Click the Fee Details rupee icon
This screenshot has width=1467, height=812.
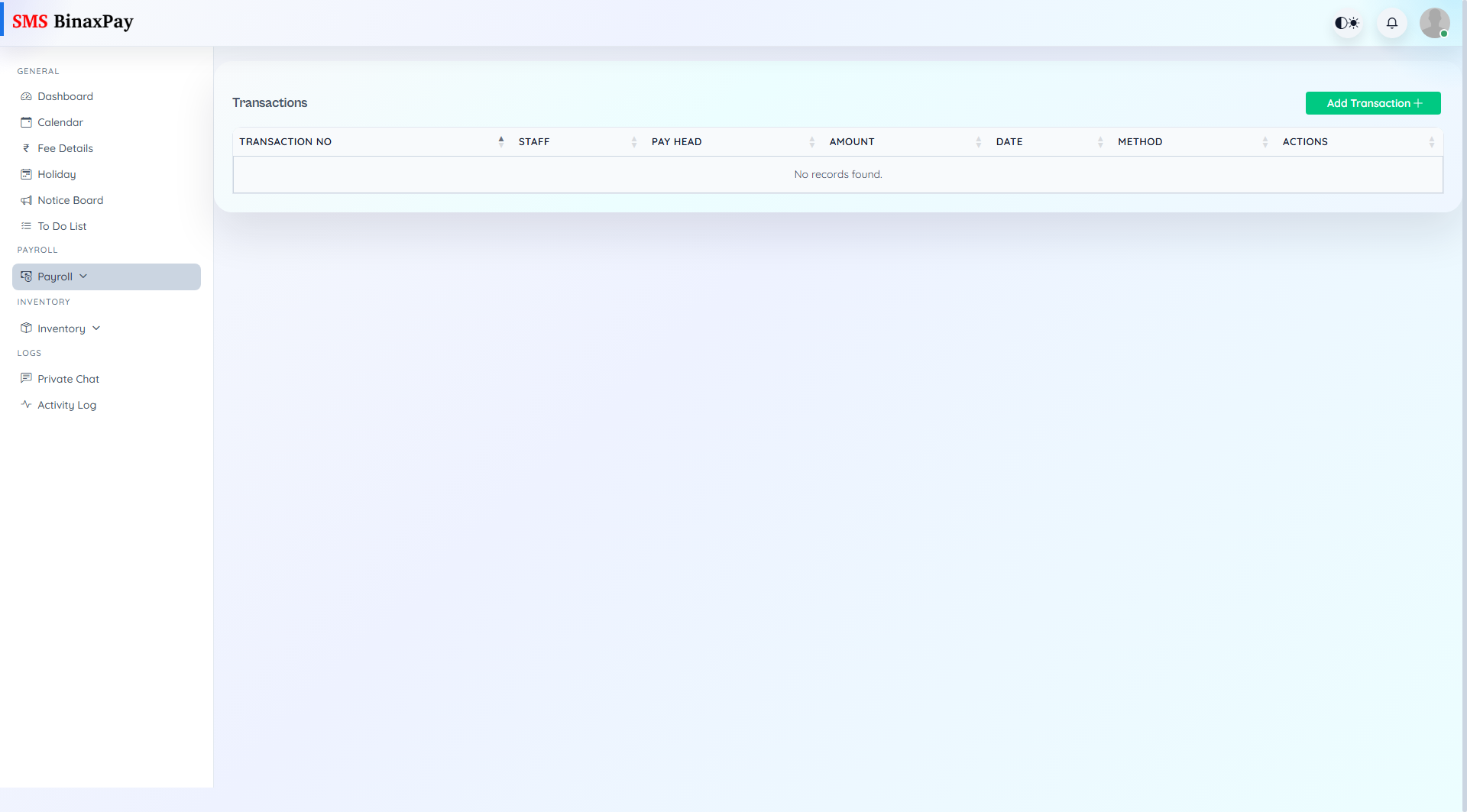click(x=27, y=148)
